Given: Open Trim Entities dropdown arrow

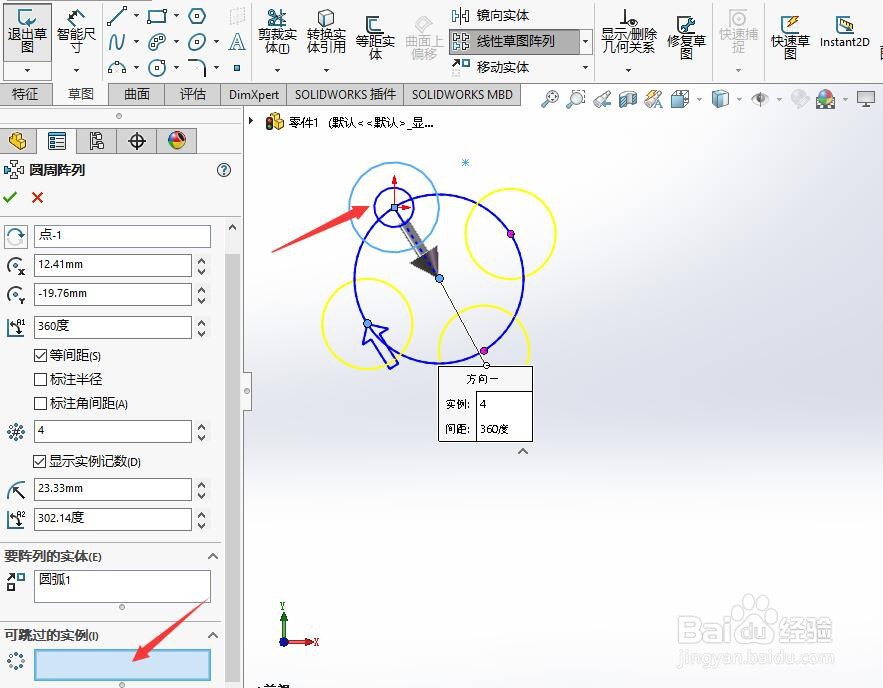Looking at the screenshot, I should [277, 70].
